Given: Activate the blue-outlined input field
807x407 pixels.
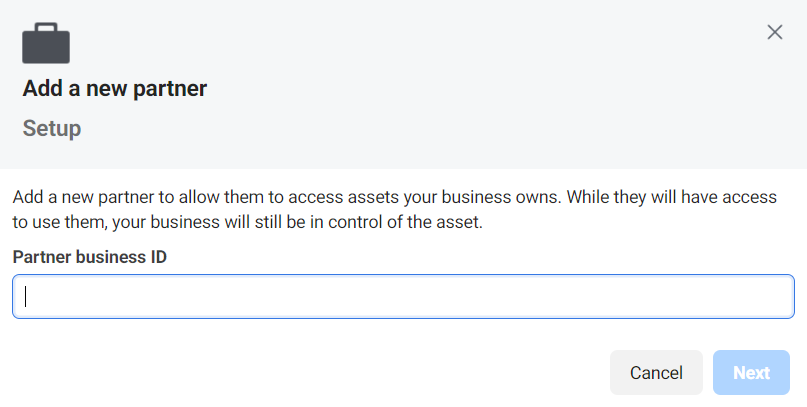Looking at the screenshot, I should pyautogui.click(x=404, y=296).
